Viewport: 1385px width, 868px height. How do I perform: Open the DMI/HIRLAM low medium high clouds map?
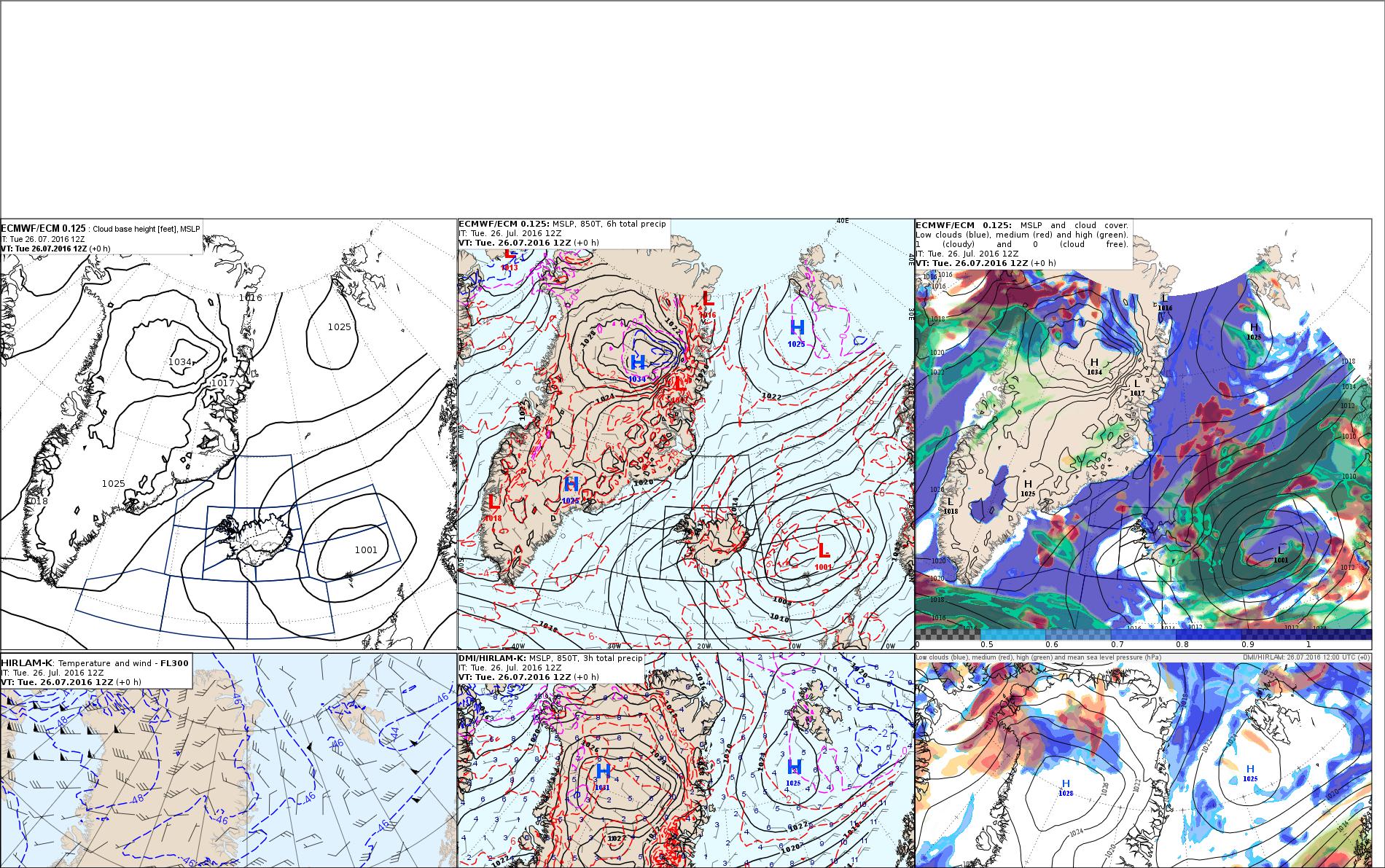1143,760
